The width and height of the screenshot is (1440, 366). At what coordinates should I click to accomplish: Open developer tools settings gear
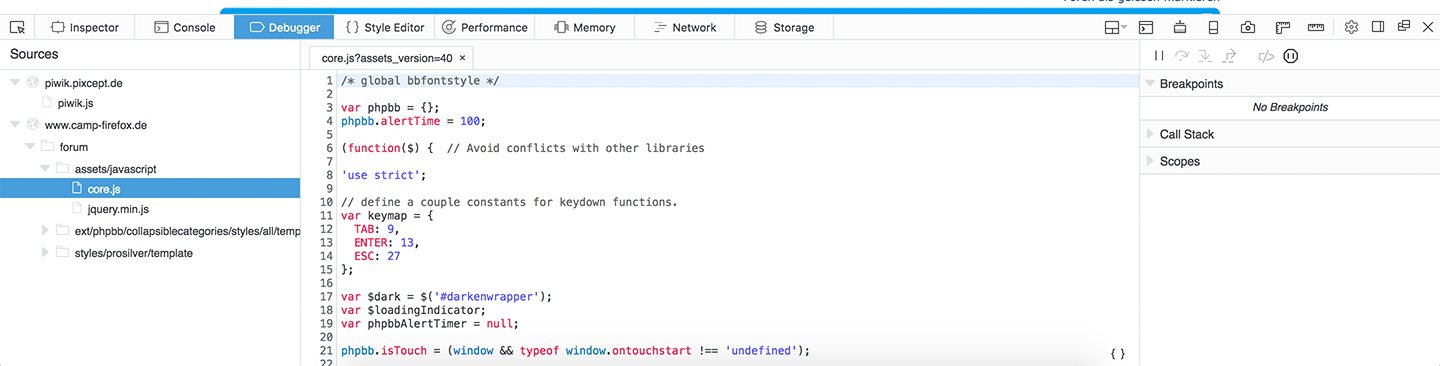[1351, 27]
